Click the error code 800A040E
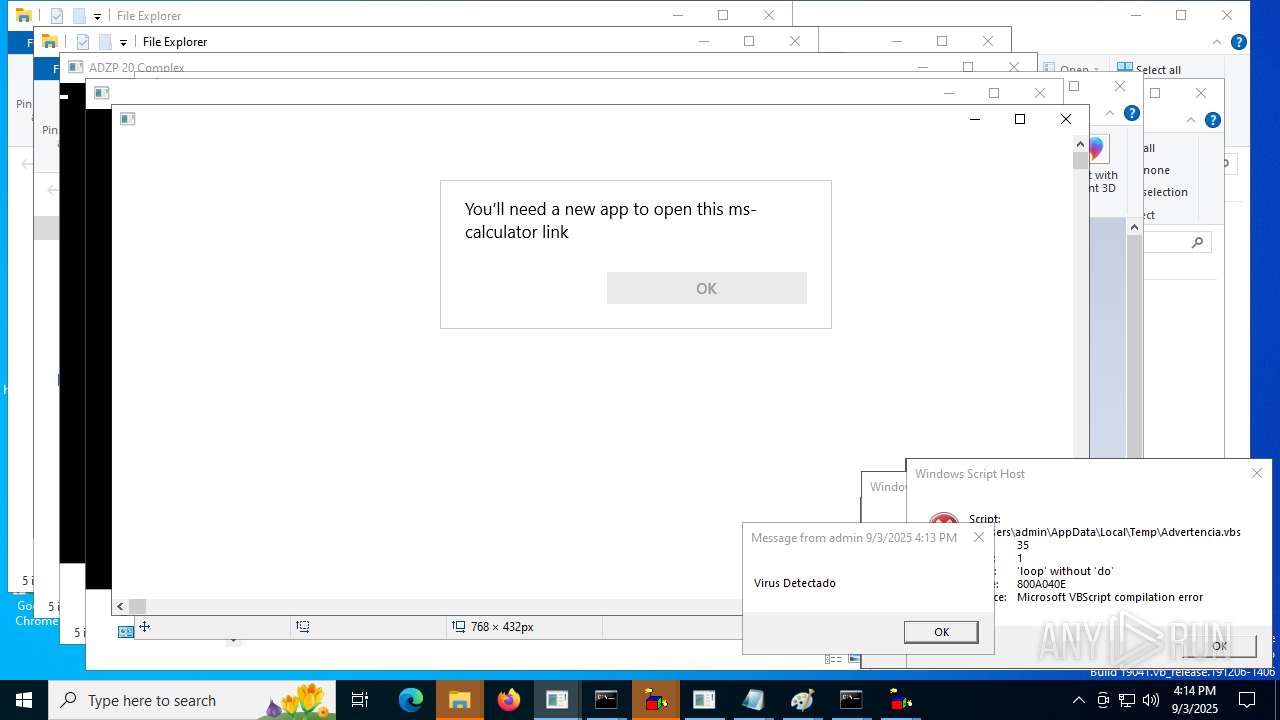The width and height of the screenshot is (1280, 720). [x=1041, y=584]
